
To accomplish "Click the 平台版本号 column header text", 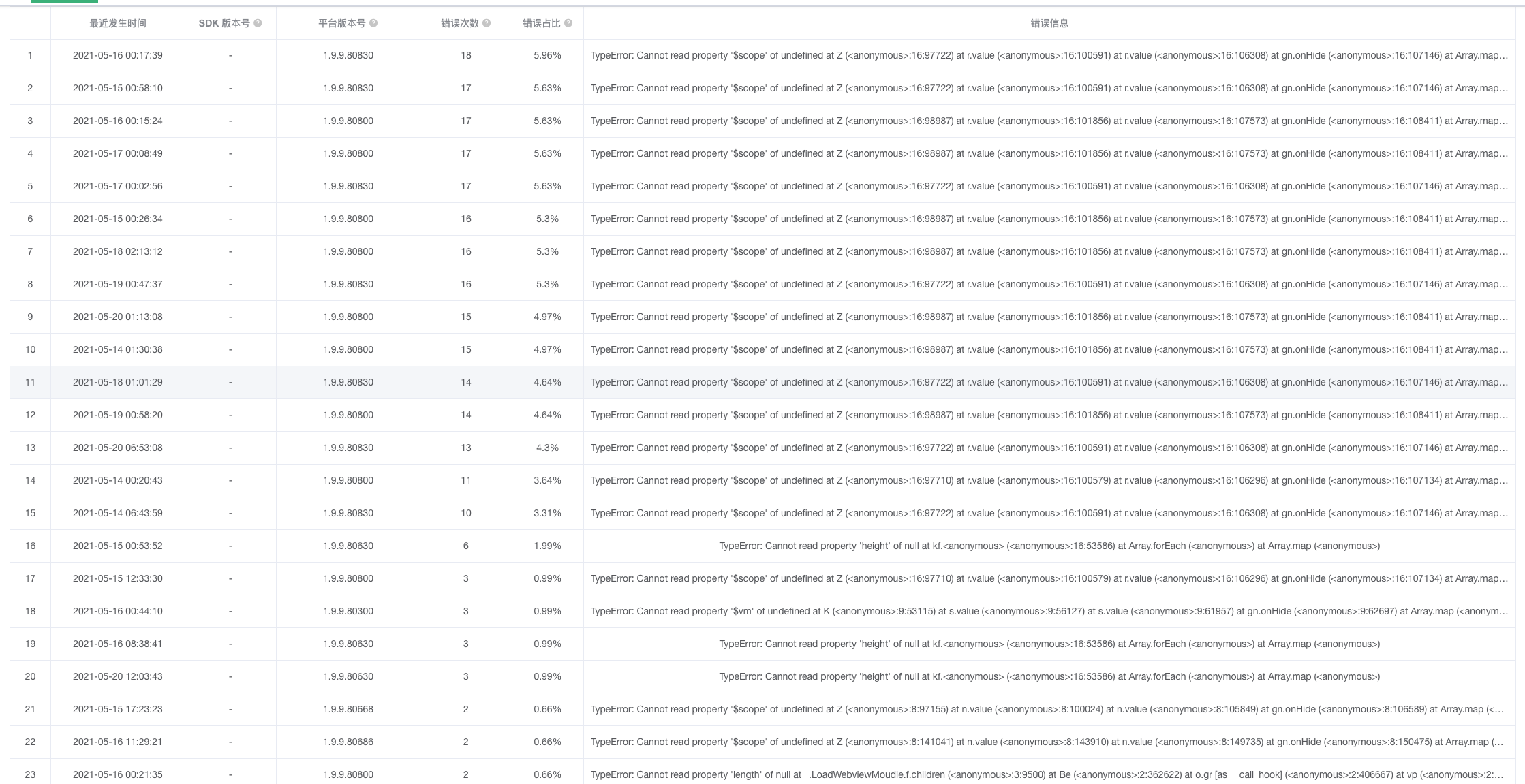I will (x=341, y=23).
